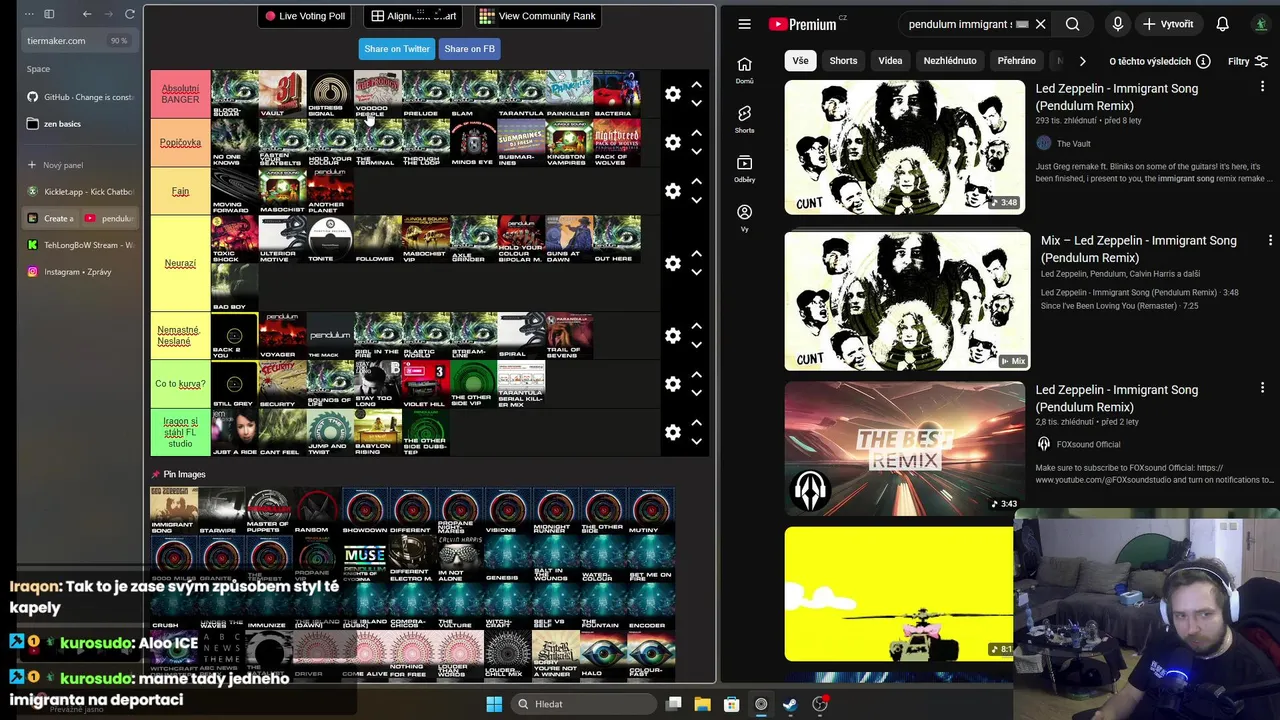Select Přehráno filter chip
Image resolution: width=1280 pixels, height=720 pixels.
pyautogui.click(x=1017, y=61)
